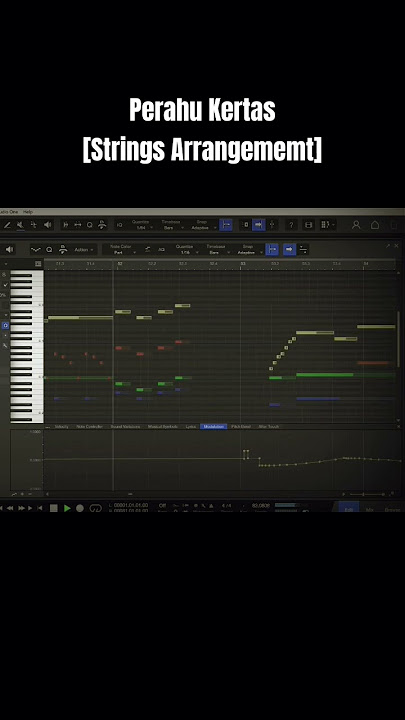Click the IQ input quantize icon in top toolbar
This screenshot has height=720, width=405.
(119, 225)
